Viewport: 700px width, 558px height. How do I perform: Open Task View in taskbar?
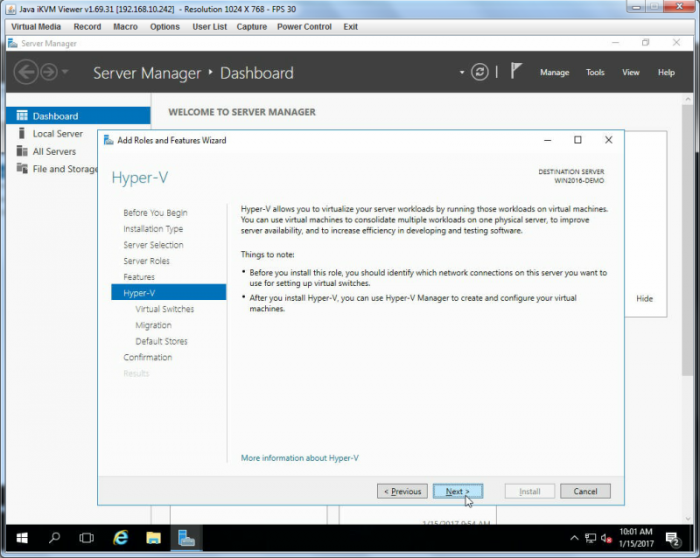click(x=87, y=538)
